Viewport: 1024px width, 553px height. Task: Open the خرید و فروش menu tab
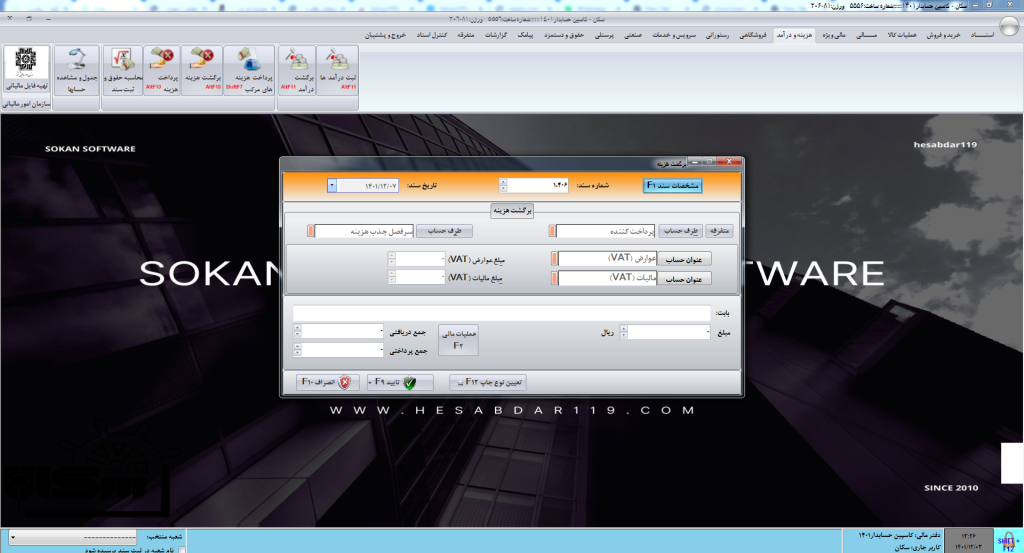[943, 35]
